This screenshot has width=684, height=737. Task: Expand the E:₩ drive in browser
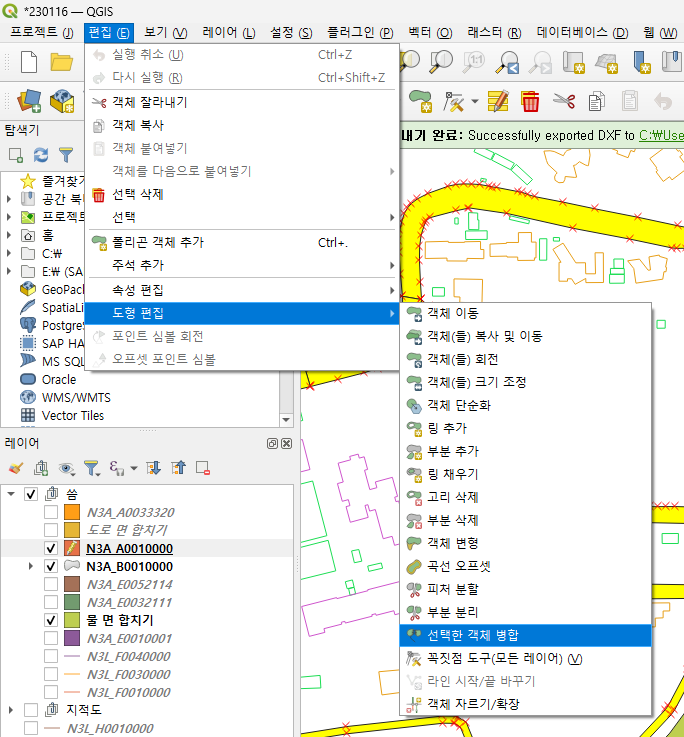point(9,271)
